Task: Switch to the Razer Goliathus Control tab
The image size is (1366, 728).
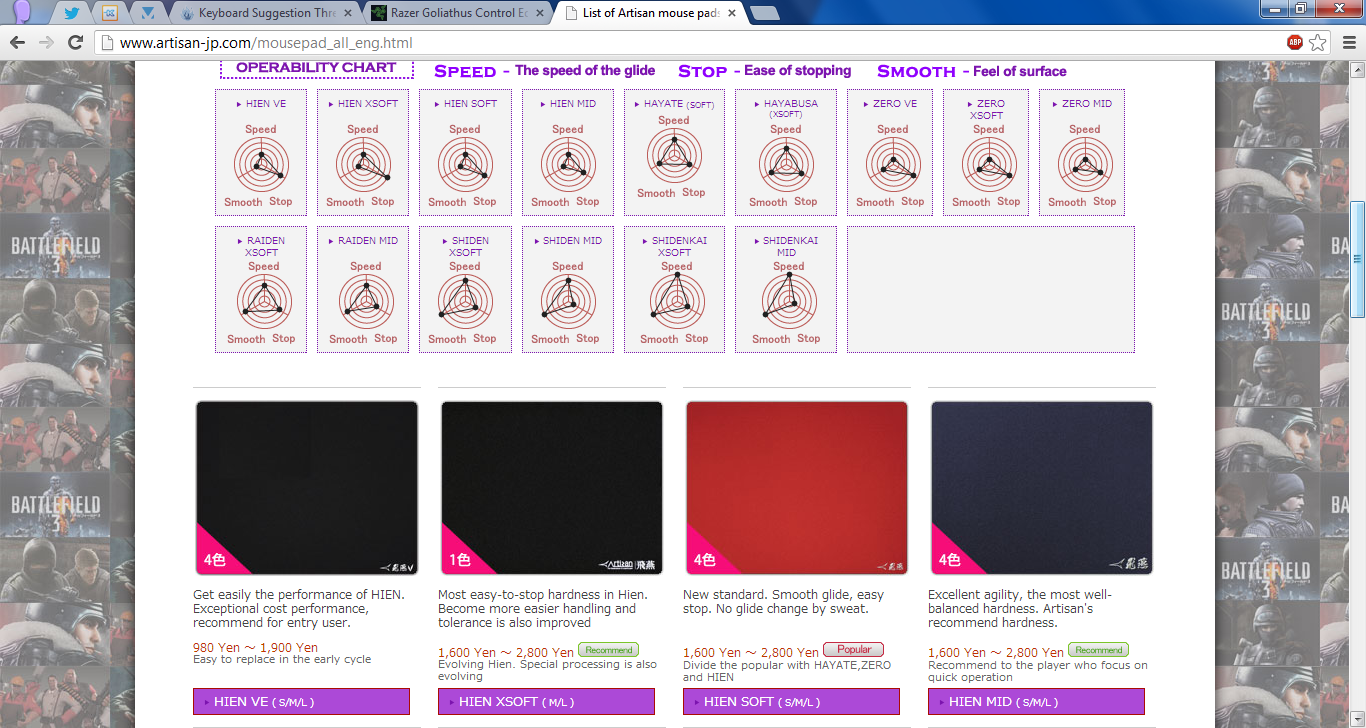Action: click(x=450, y=13)
